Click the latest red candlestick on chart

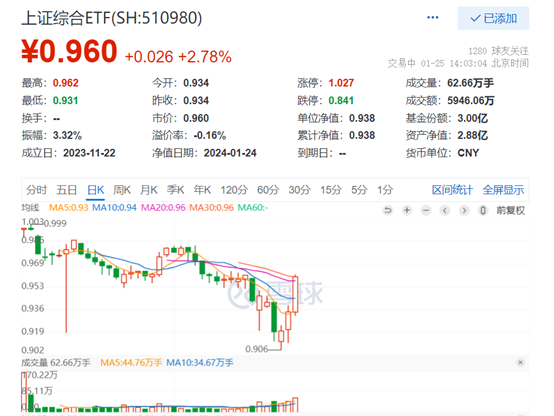tap(295, 294)
